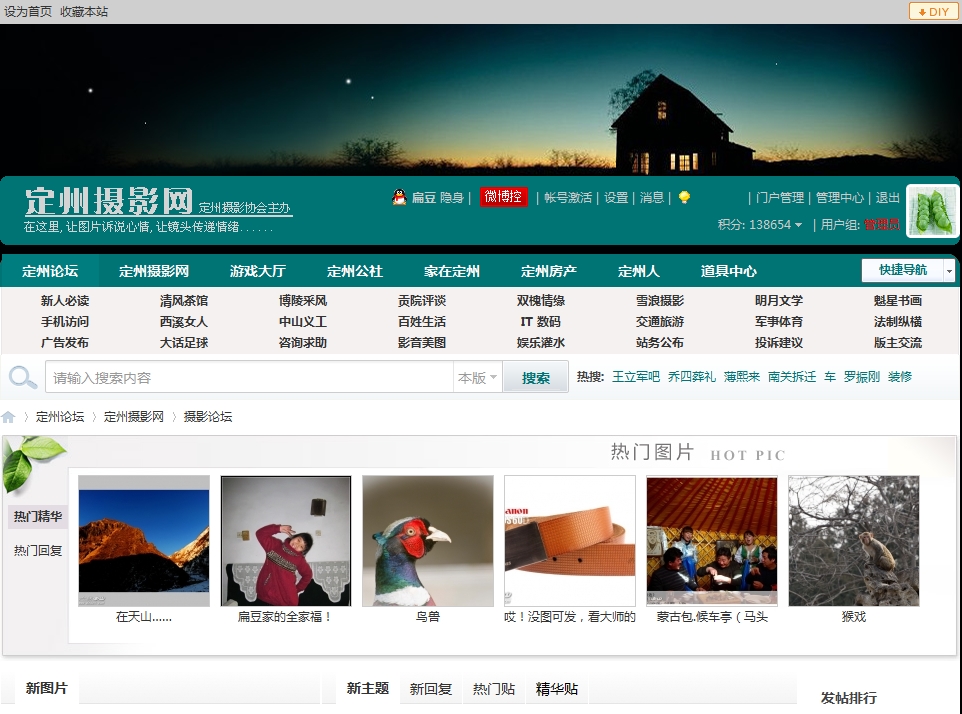Select 热门回复 side tab
This screenshot has height=714, width=962.
click(38, 551)
